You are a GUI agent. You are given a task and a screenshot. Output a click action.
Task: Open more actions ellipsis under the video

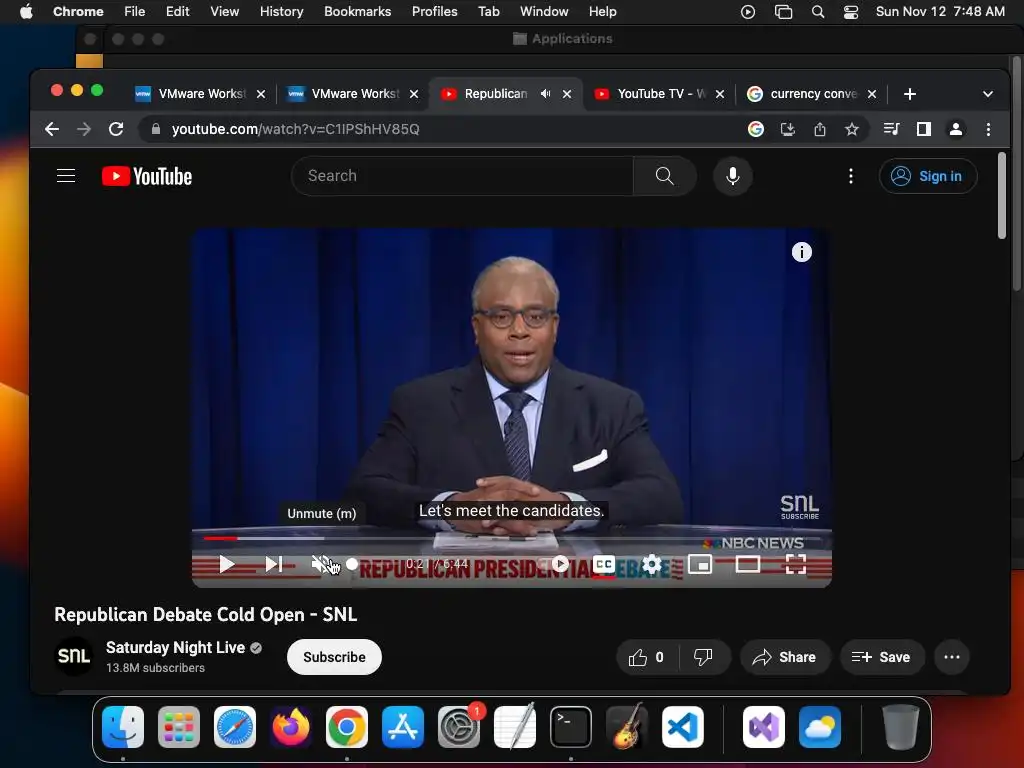[x=952, y=657]
